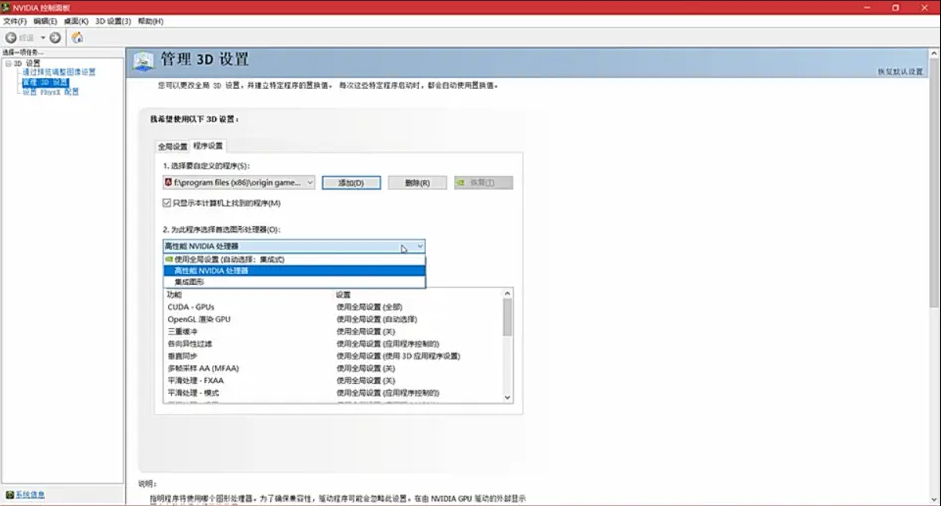Select the CUDA - GPUs feature row

click(333, 307)
